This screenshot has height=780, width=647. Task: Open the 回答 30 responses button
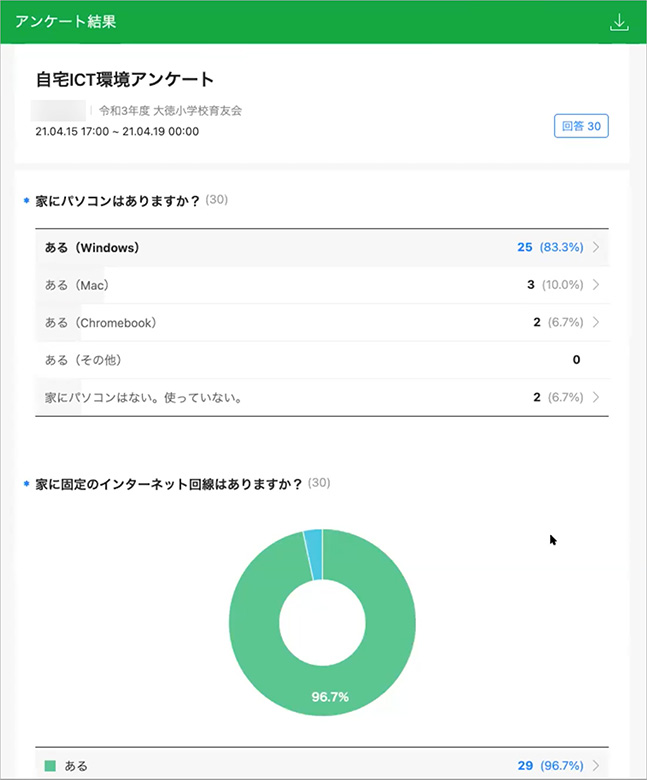[x=581, y=126]
